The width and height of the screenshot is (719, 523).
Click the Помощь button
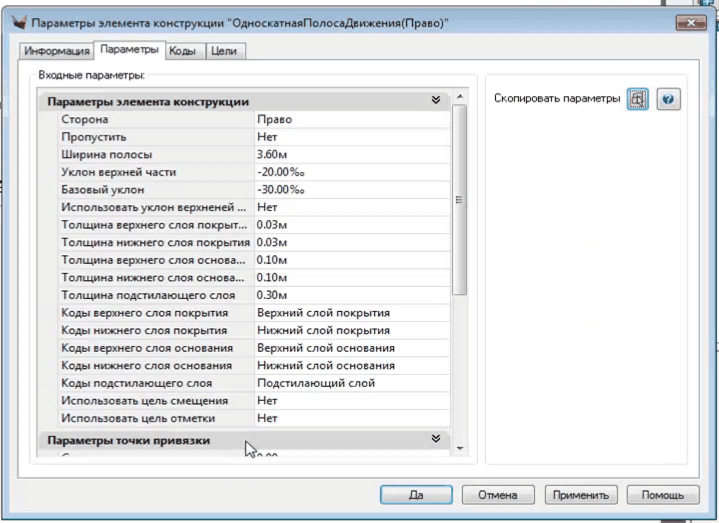pyautogui.click(x=662, y=494)
